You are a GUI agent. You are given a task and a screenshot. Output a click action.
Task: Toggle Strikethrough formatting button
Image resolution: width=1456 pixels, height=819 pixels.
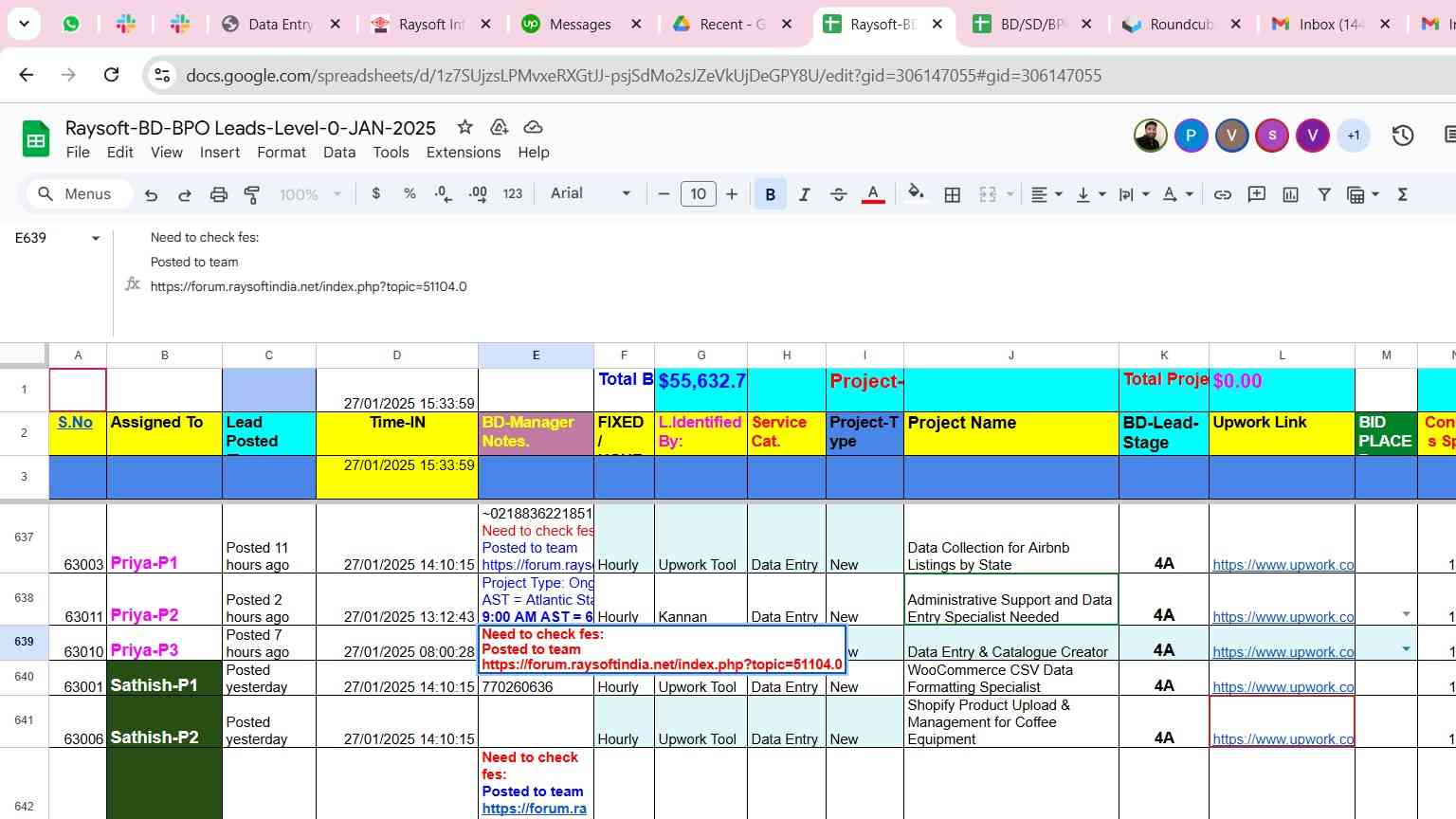[838, 194]
